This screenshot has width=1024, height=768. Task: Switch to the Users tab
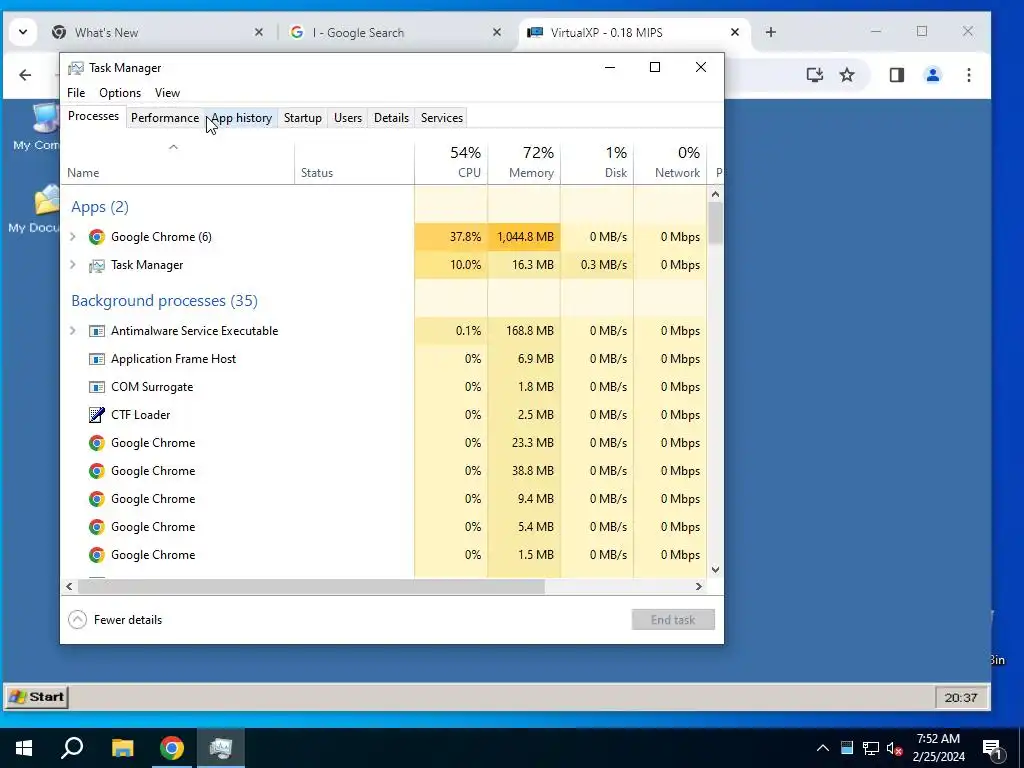(348, 118)
